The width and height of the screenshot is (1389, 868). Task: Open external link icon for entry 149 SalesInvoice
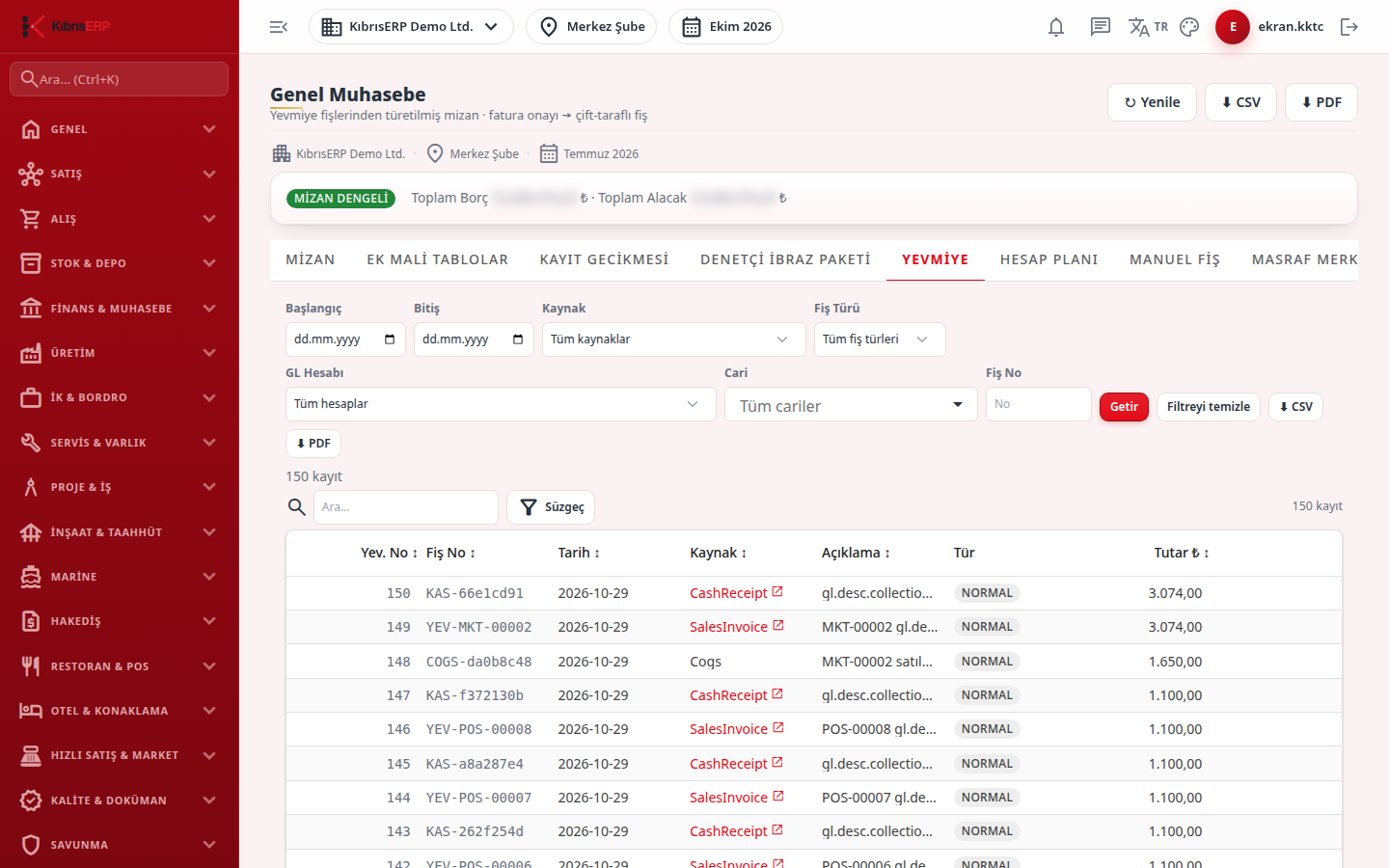click(x=778, y=626)
